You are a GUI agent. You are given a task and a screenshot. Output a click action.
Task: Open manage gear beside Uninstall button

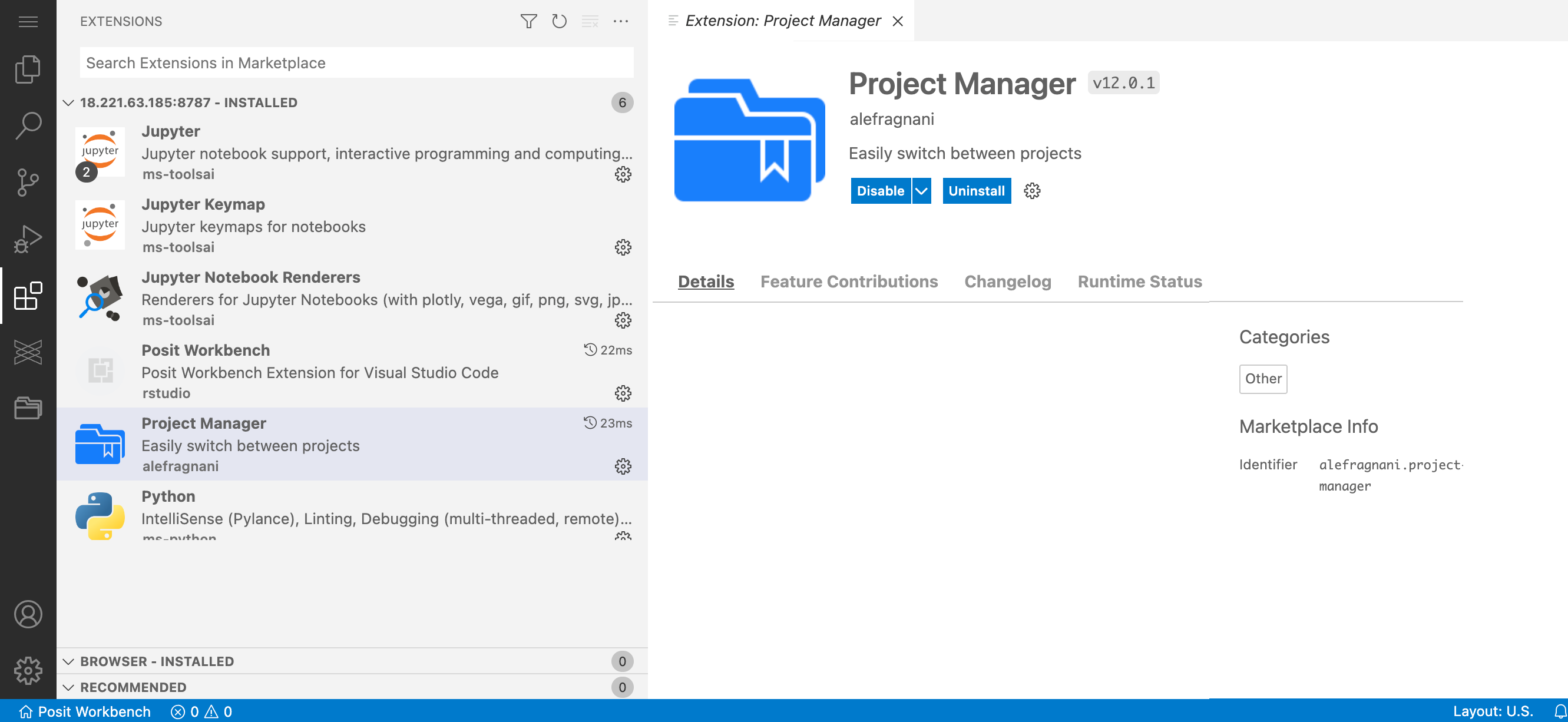coord(1032,191)
